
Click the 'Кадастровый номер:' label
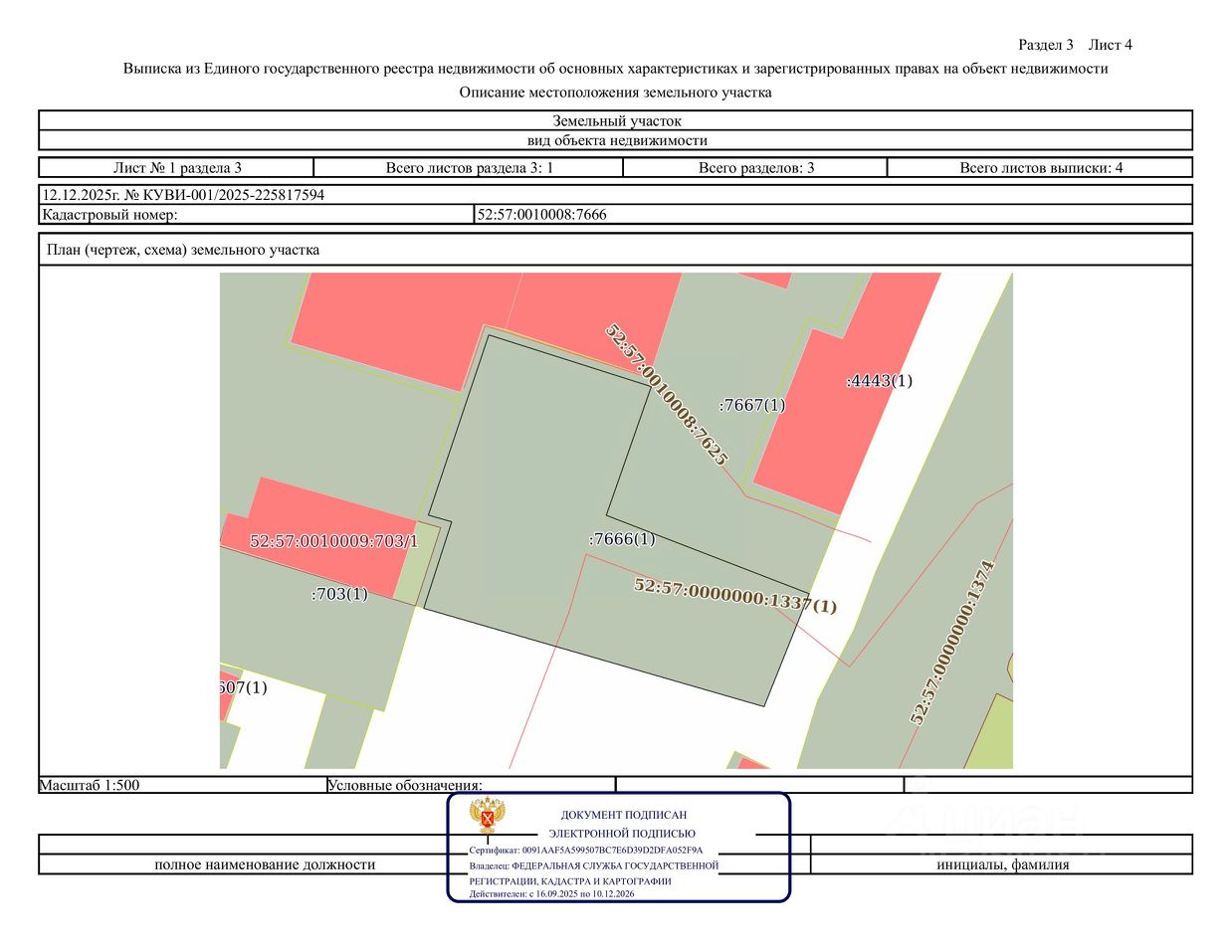coord(110,214)
